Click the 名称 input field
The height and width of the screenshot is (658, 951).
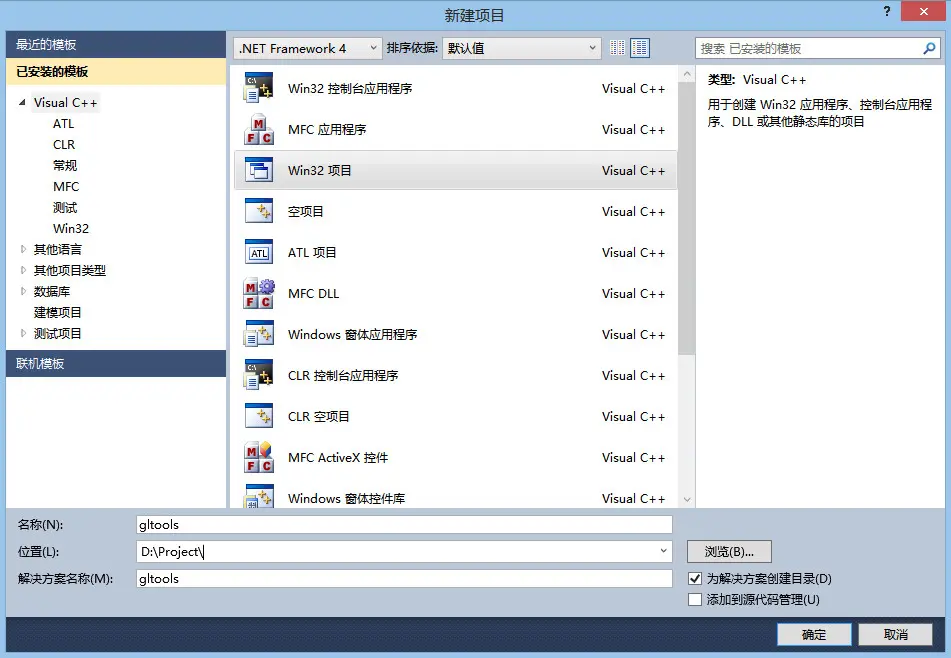[405, 525]
